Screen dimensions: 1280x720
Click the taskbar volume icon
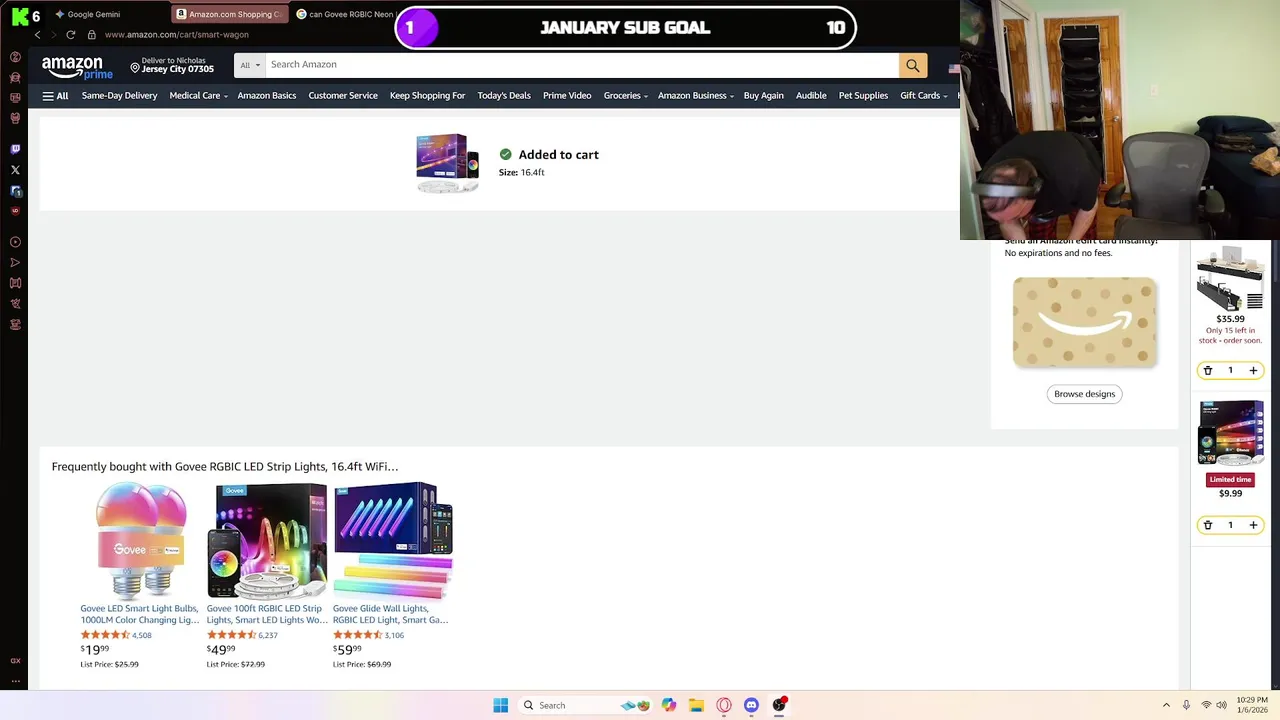point(1221,705)
